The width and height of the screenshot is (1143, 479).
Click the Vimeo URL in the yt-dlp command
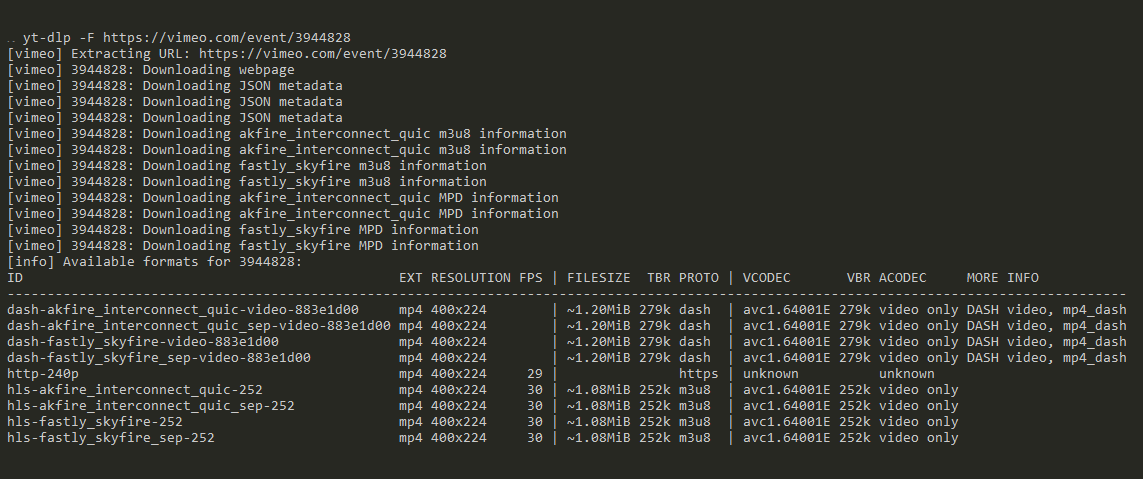pyautogui.click(x=226, y=37)
